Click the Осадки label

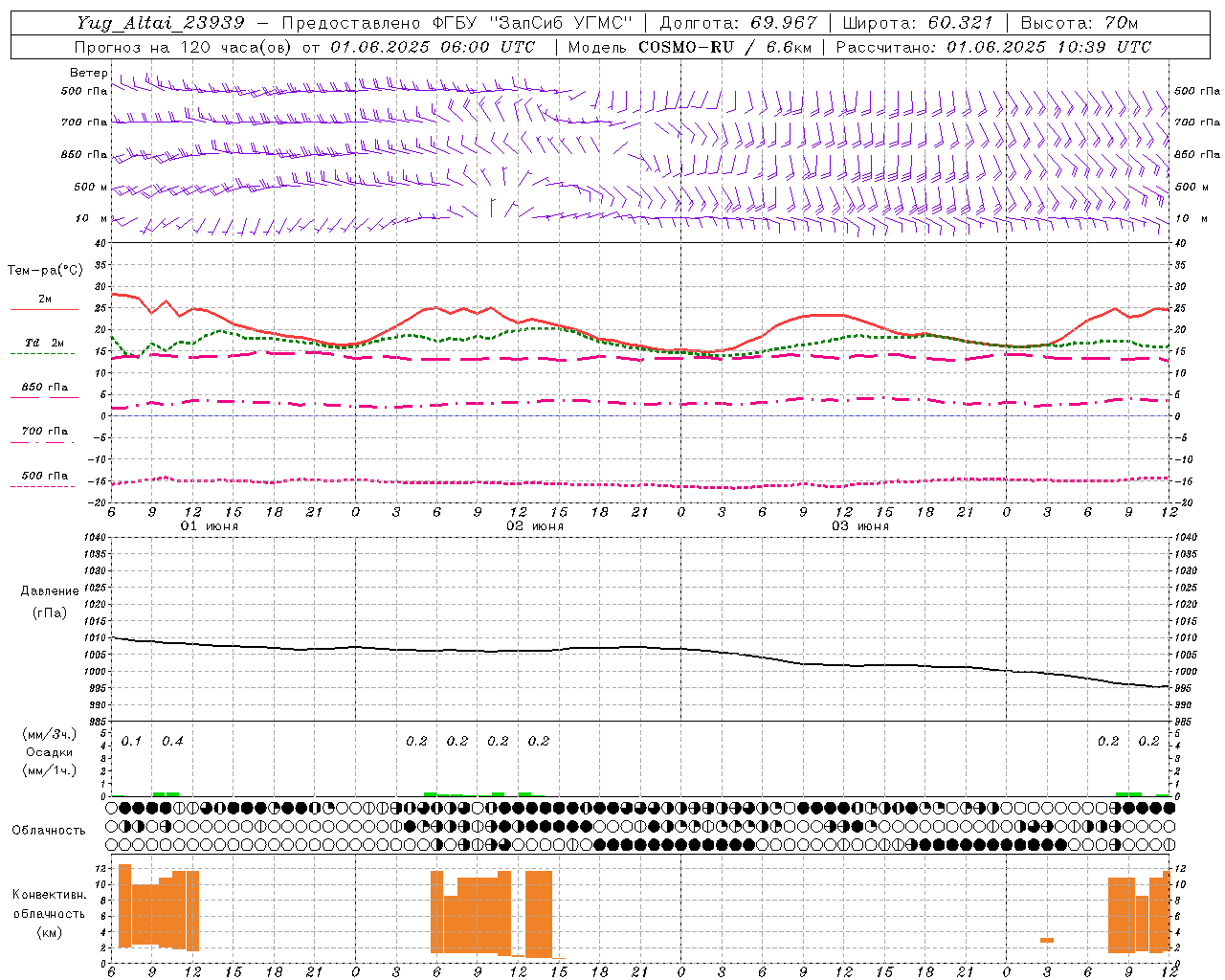pyautogui.click(x=50, y=752)
